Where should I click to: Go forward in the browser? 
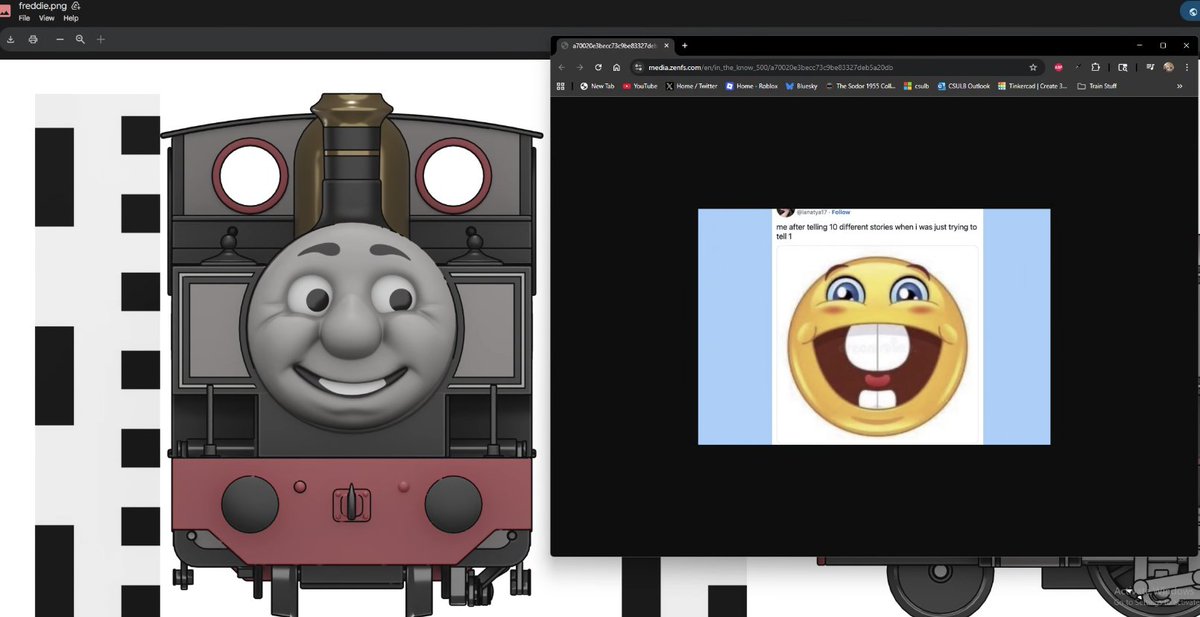[x=580, y=67]
